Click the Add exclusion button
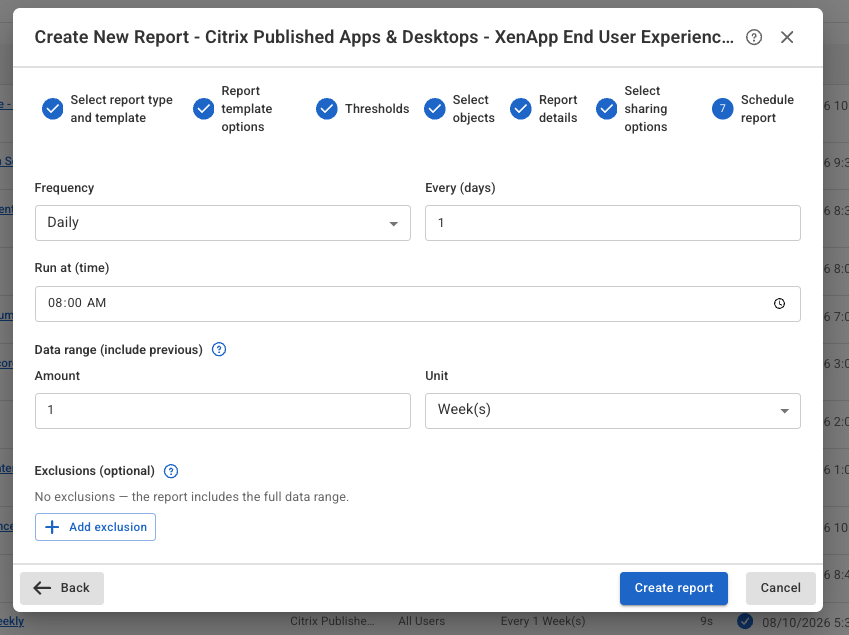 pyautogui.click(x=95, y=527)
